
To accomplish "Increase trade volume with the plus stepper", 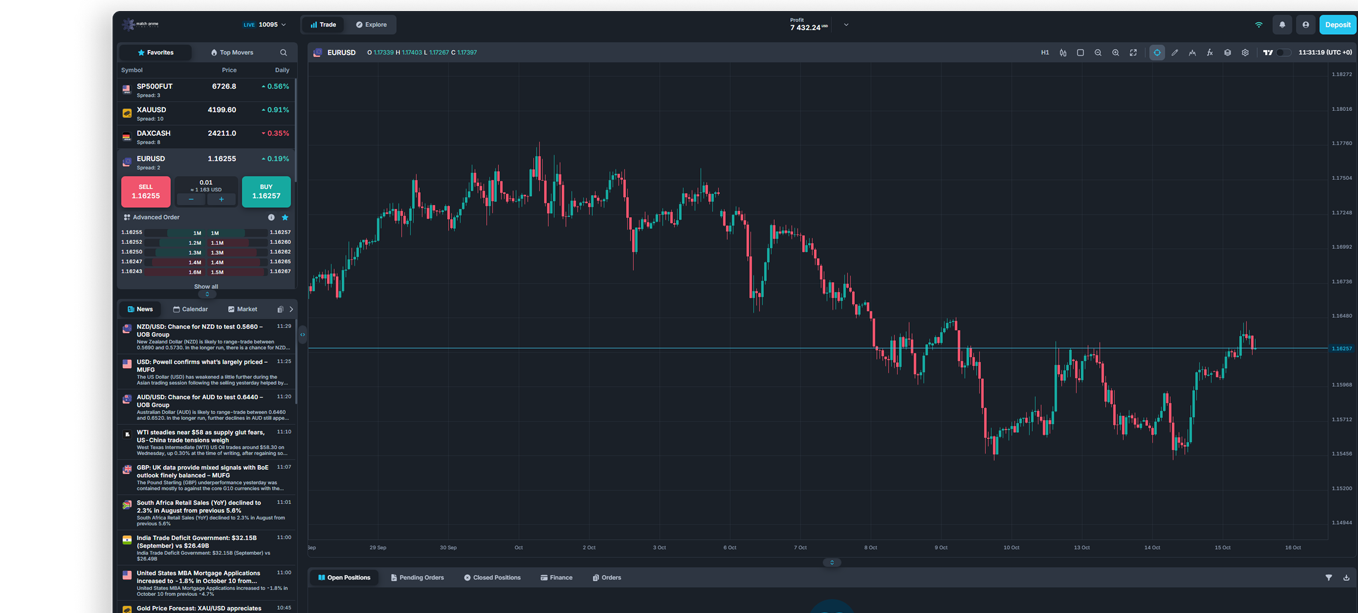I will tap(221, 199).
